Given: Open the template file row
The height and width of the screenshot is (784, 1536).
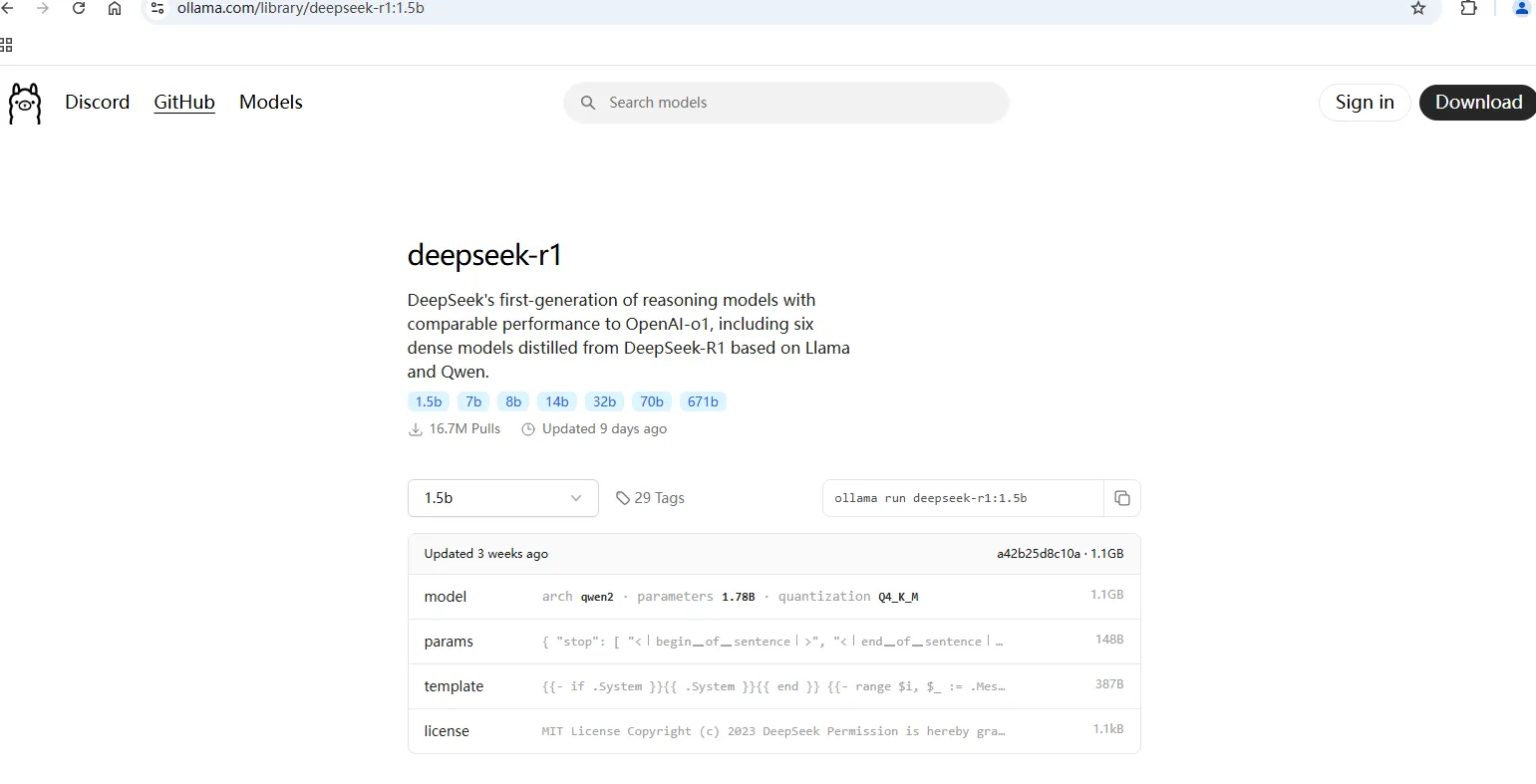Looking at the screenshot, I should pos(773,686).
